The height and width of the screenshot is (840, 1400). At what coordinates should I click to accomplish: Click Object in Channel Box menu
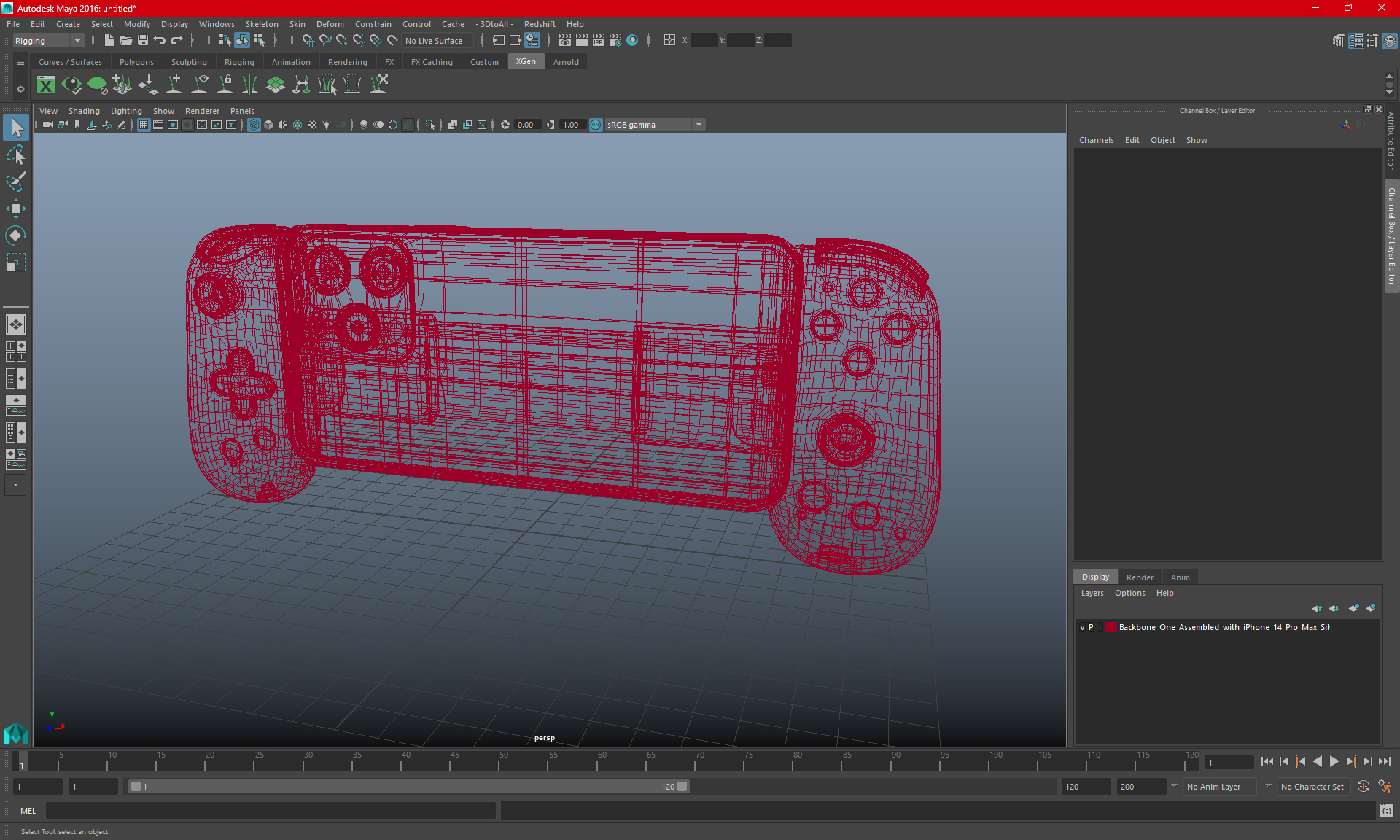tap(1162, 140)
